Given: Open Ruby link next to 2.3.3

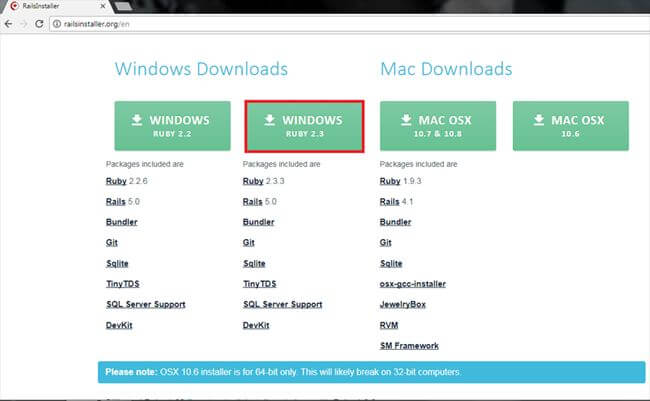Looking at the screenshot, I should click(x=253, y=181).
